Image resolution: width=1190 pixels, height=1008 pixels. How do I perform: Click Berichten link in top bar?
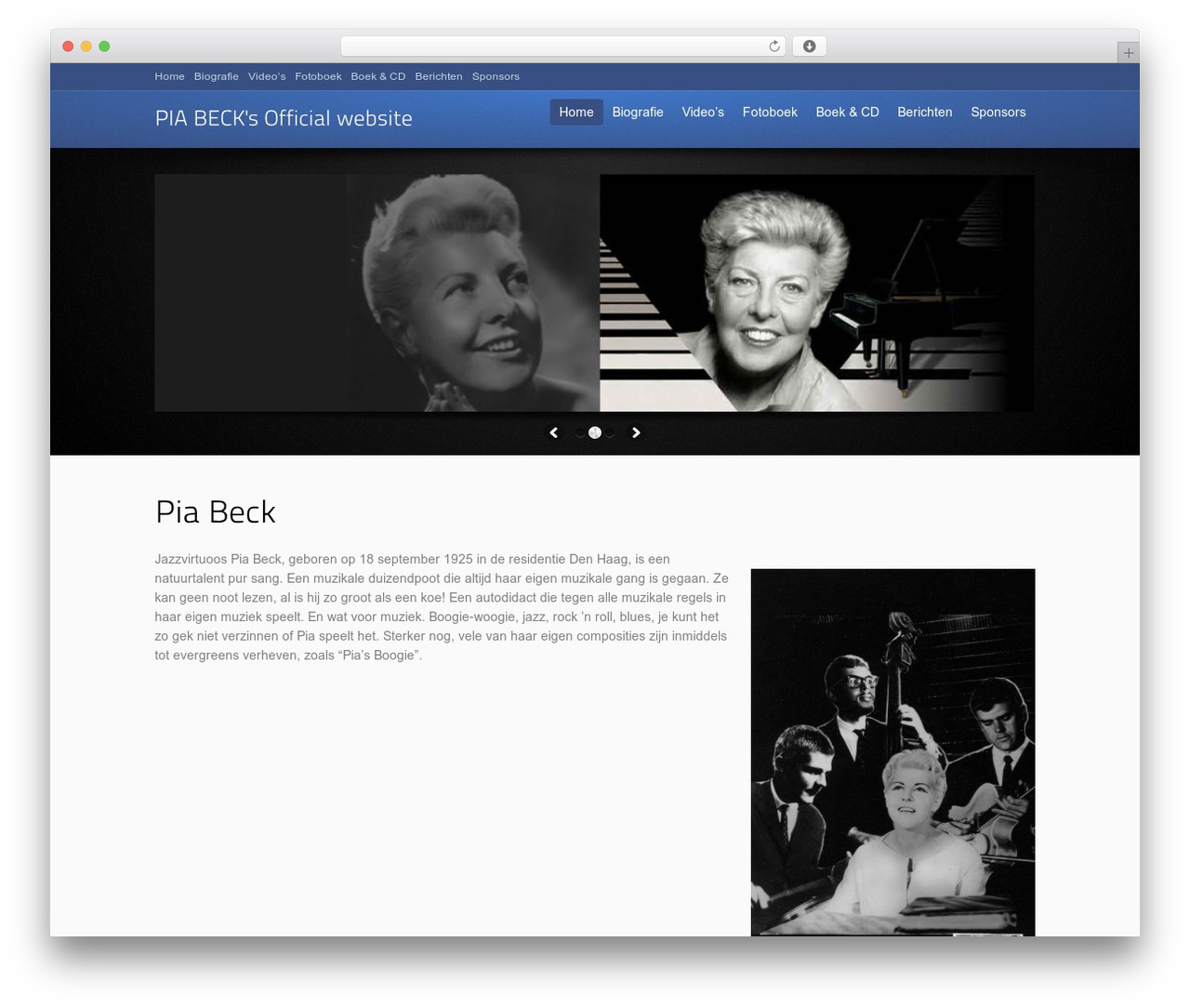[439, 76]
